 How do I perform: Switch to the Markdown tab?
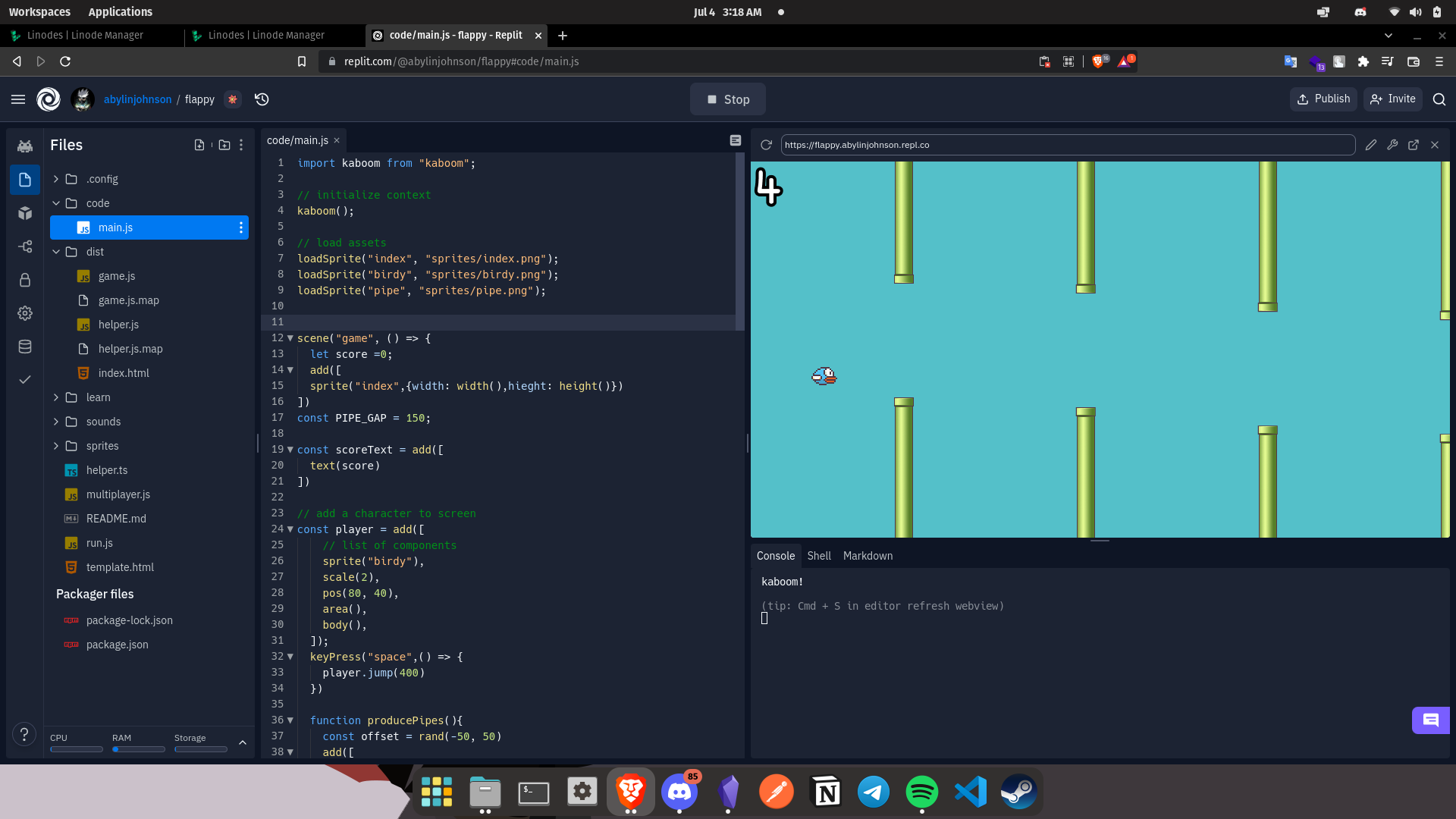(868, 556)
